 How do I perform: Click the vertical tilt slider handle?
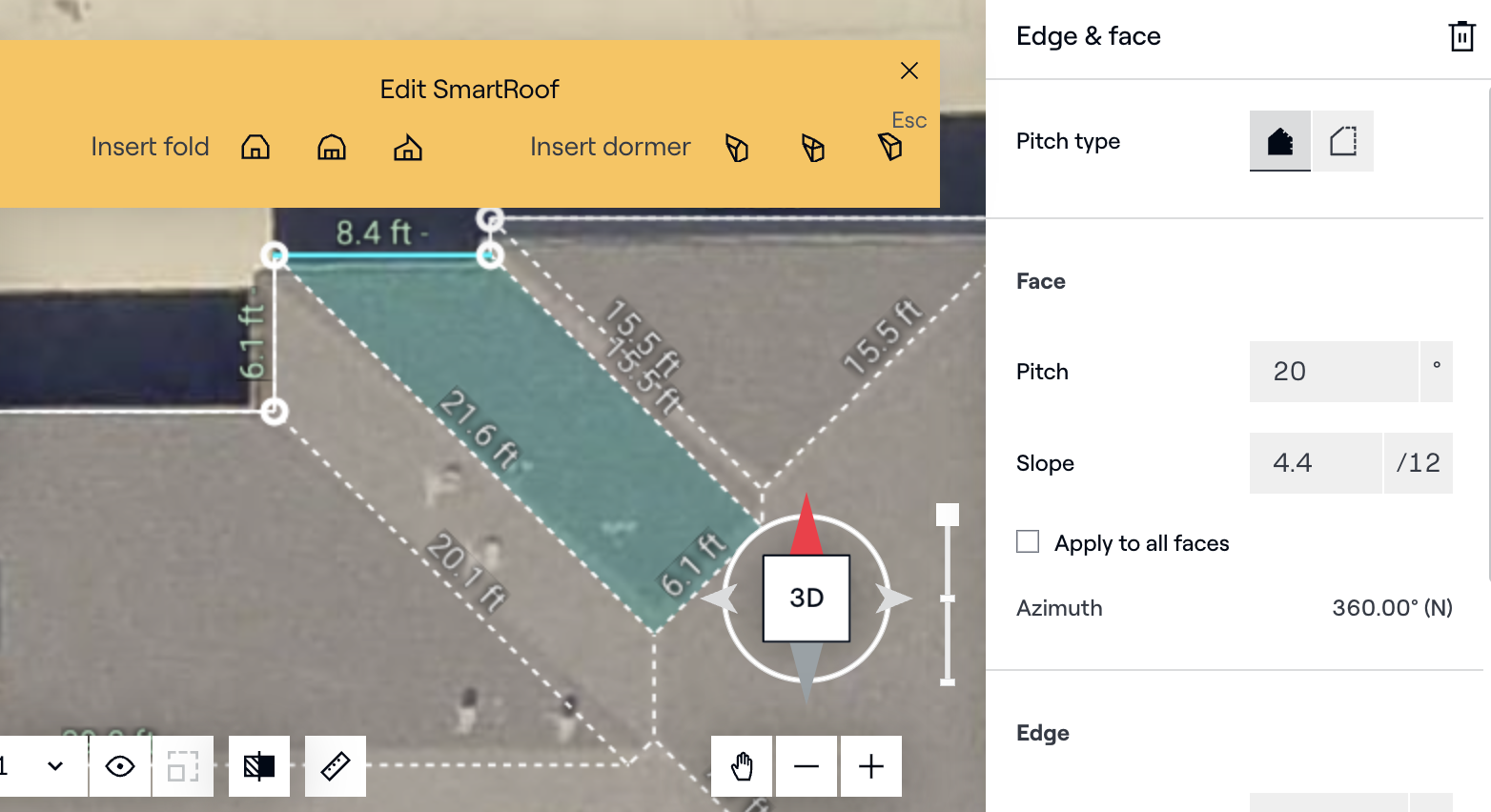click(x=948, y=515)
